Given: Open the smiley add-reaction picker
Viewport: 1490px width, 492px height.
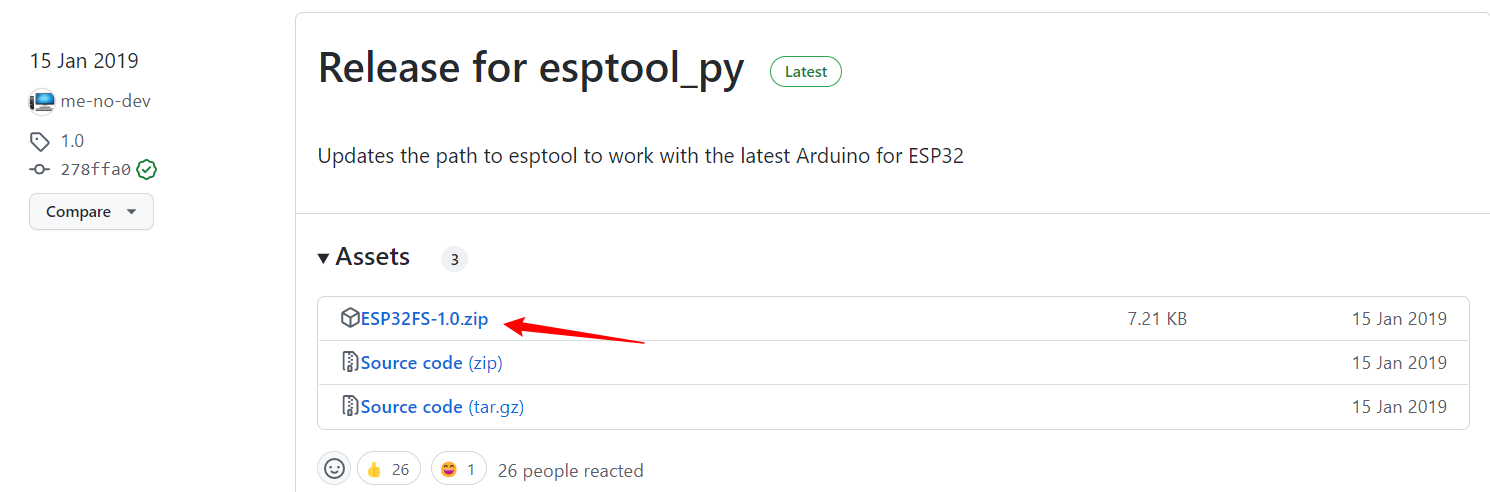Looking at the screenshot, I should pyautogui.click(x=334, y=468).
